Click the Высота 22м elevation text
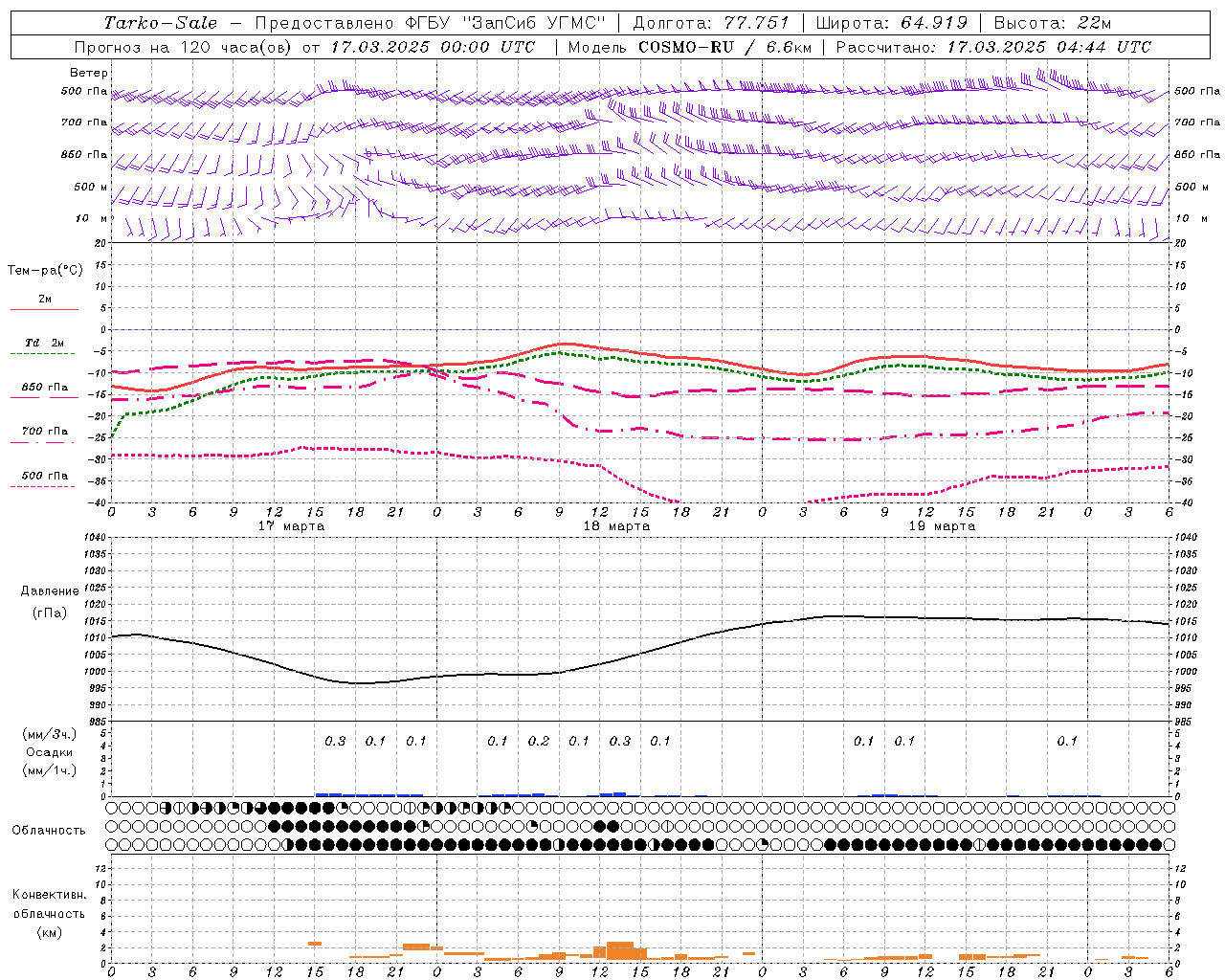 coord(1052,23)
